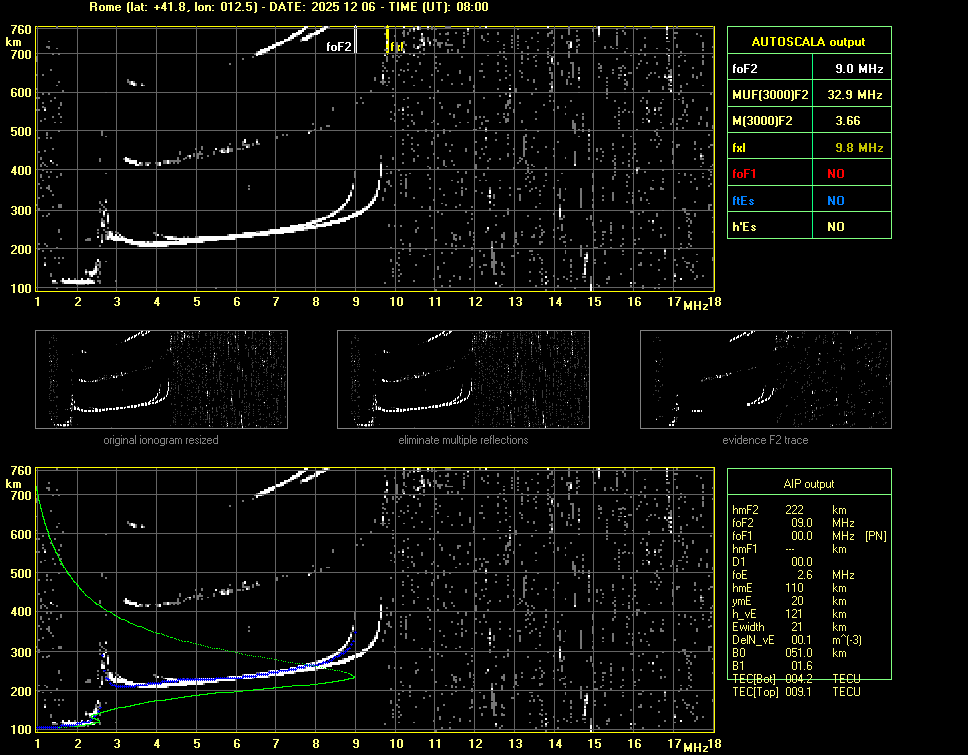Click the blue ftEs label in table
The image size is (968, 755).
744,200
